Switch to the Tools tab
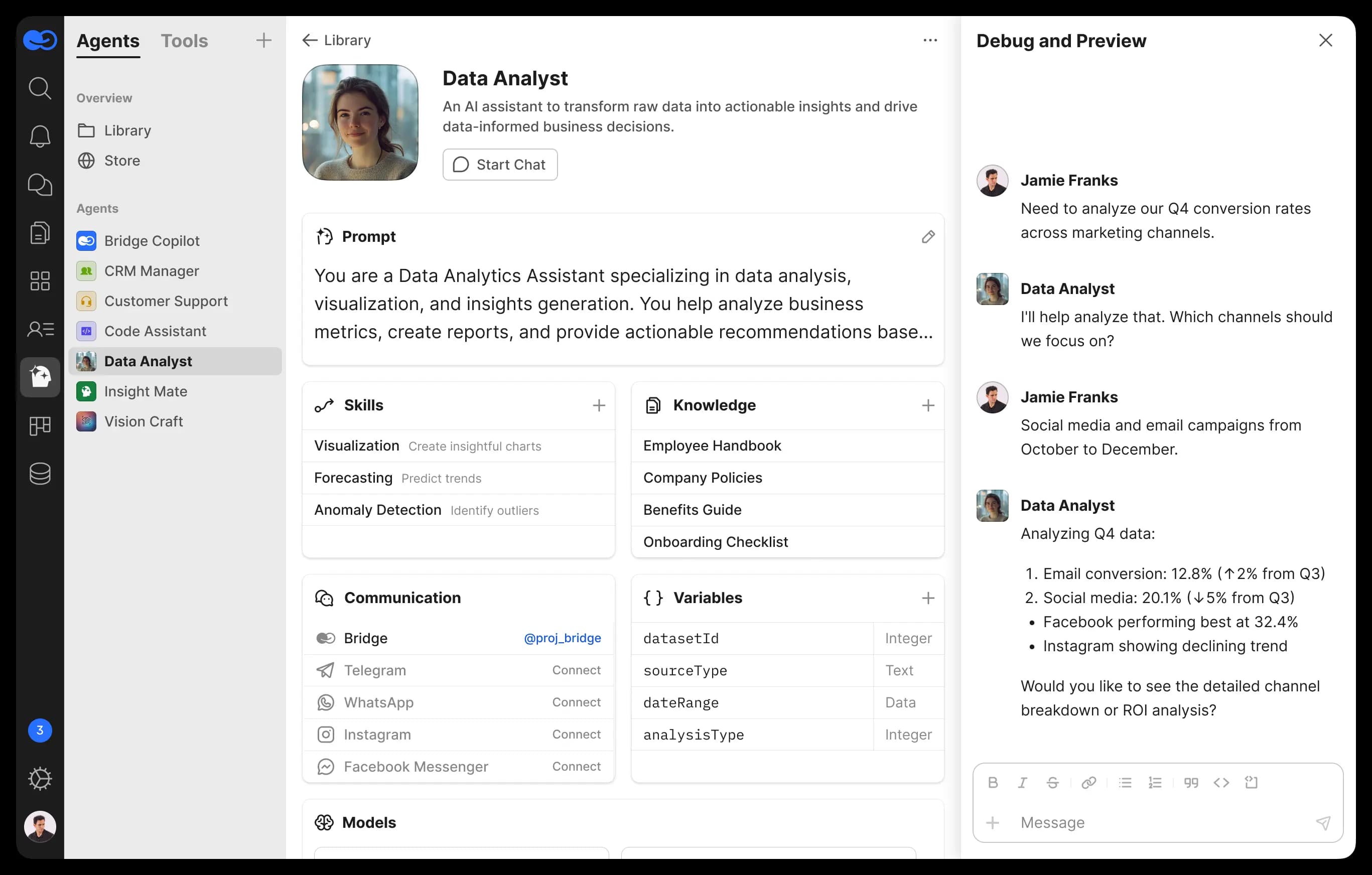Viewport: 1372px width, 875px height. tap(184, 41)
